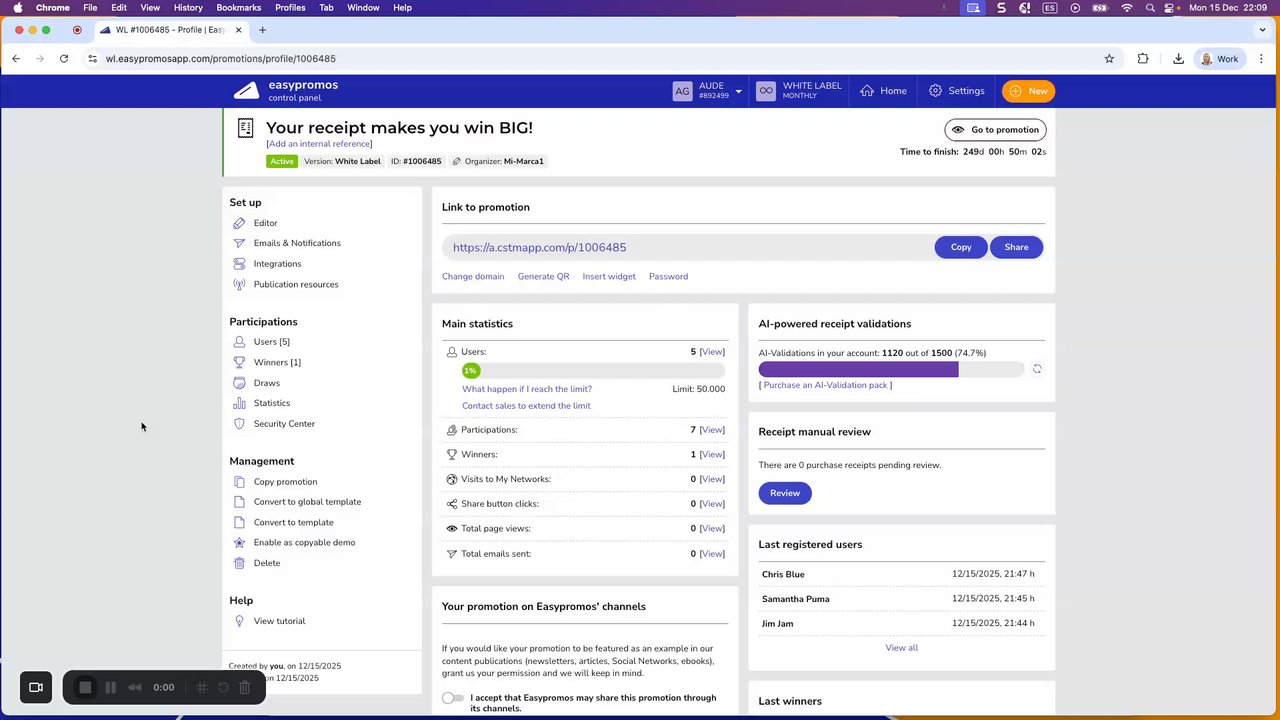Bookmark this page with the star icon
Screen dimensions: 1280x720
[1109, 59]
